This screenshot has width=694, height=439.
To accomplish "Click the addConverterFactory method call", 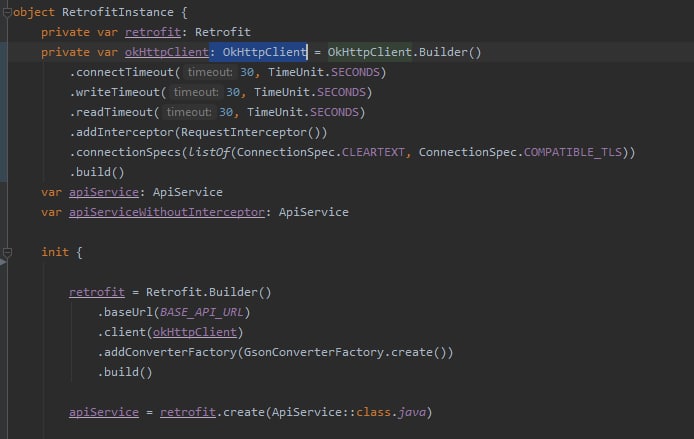I will click(170, 352).
